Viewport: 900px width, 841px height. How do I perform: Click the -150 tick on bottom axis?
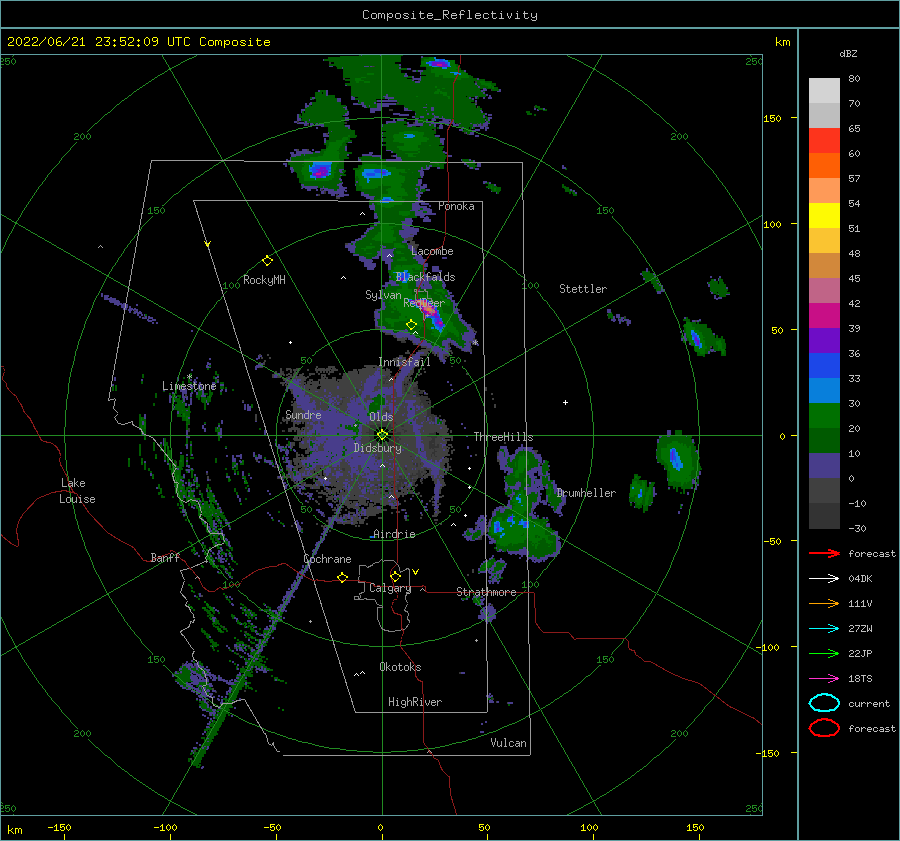(59, 827)
